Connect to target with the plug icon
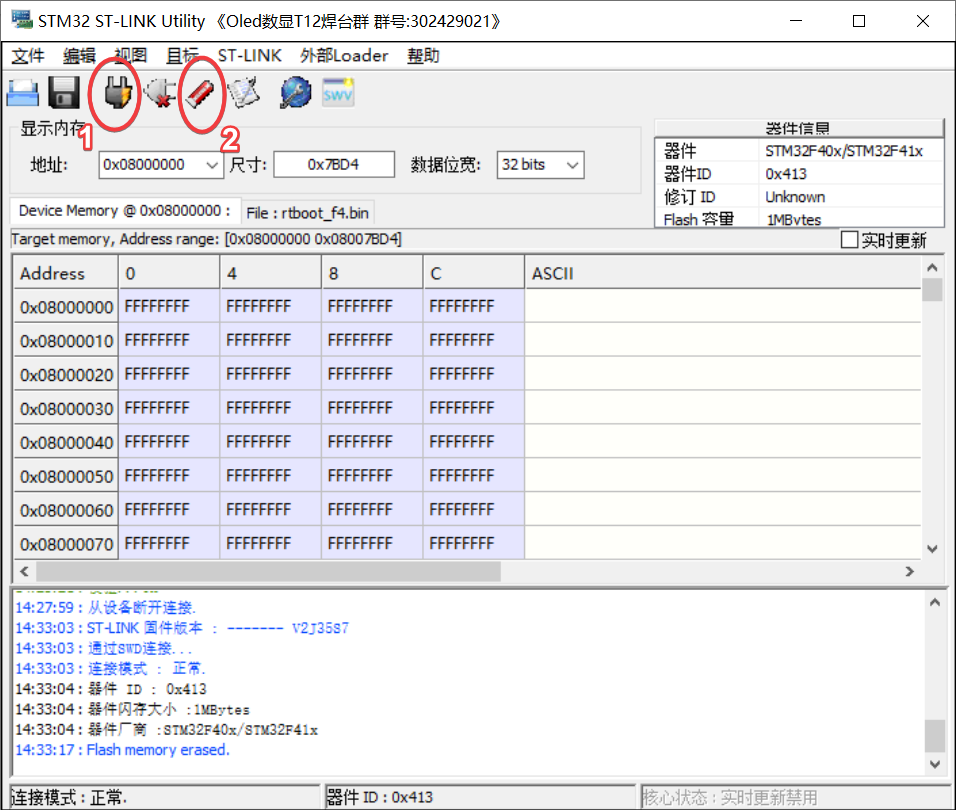 (117, 93)
